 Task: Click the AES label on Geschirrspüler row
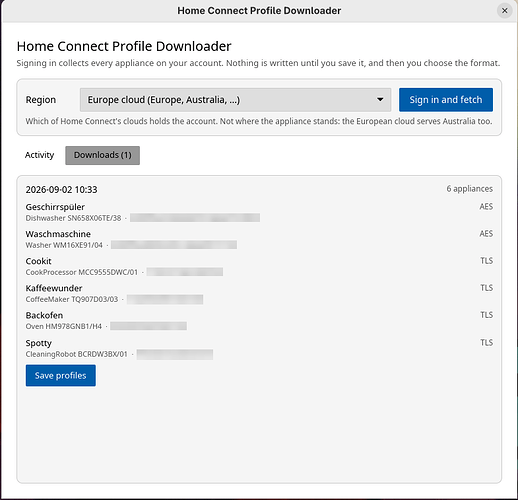click(486, 207)
